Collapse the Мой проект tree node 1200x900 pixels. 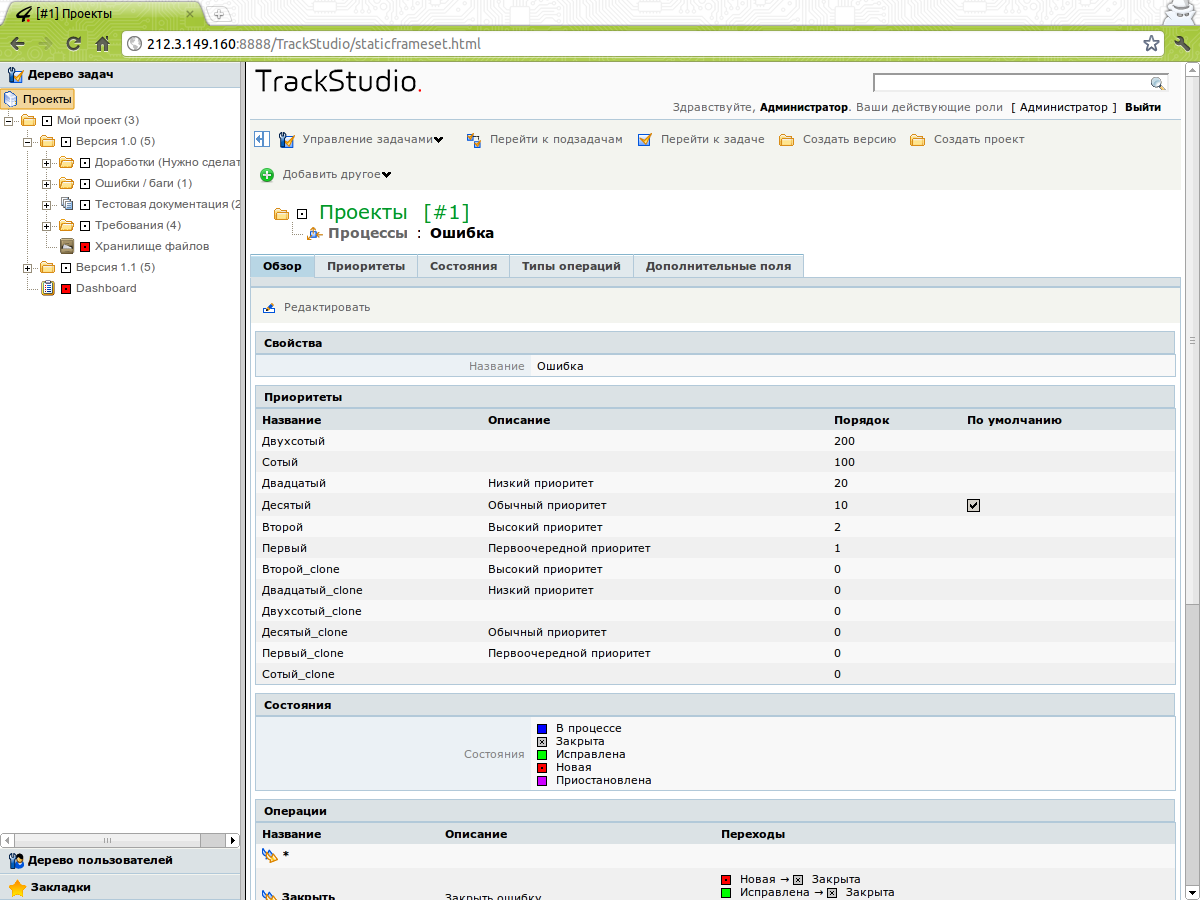8,120
